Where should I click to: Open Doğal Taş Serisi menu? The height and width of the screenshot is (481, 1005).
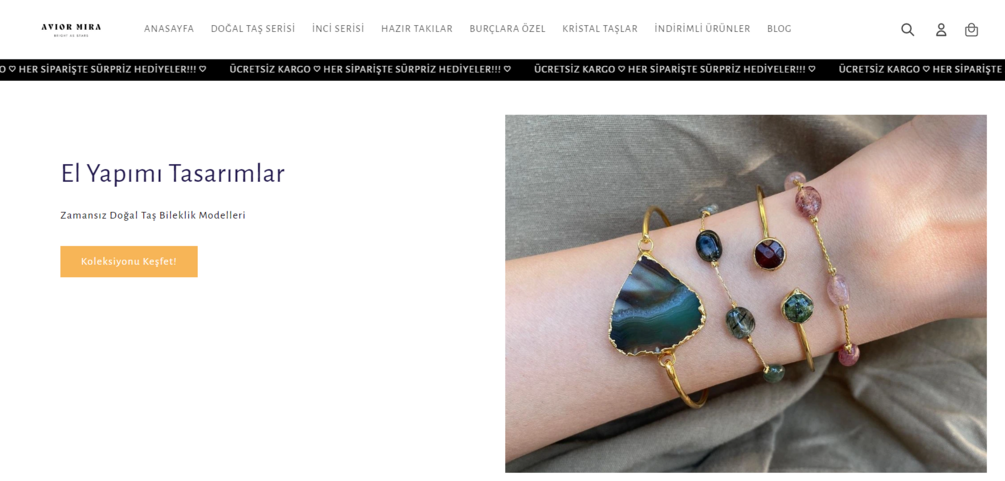[253, 29]
